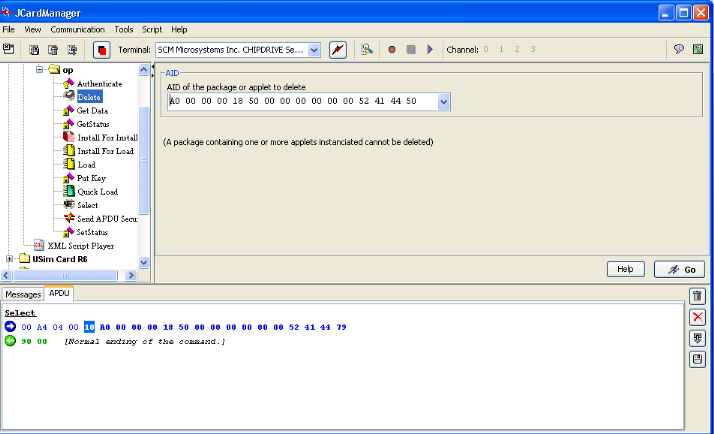
Task: Switch to the Messages tab
Action: tap(24, 294)
